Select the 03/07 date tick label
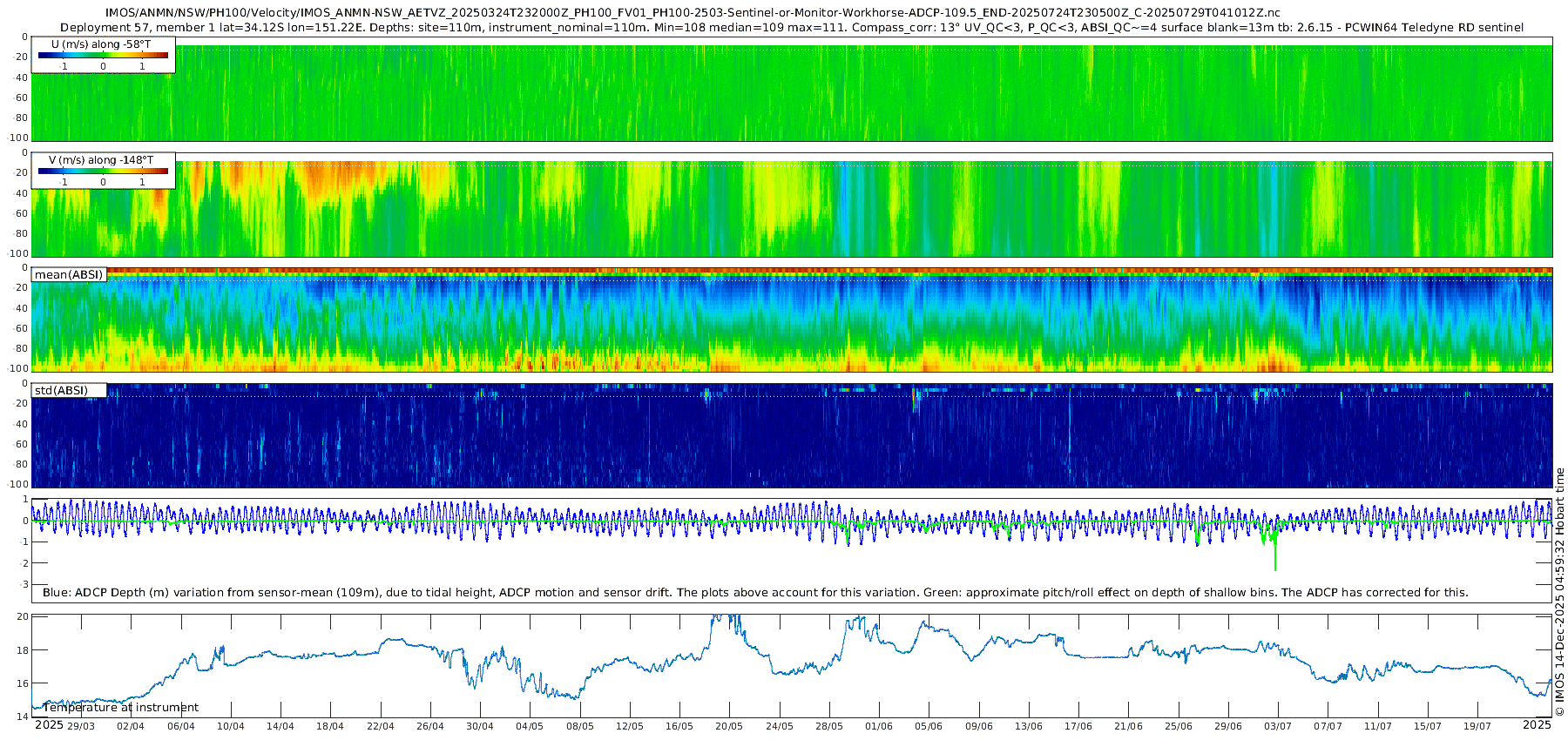 [x=1278, y=726]
